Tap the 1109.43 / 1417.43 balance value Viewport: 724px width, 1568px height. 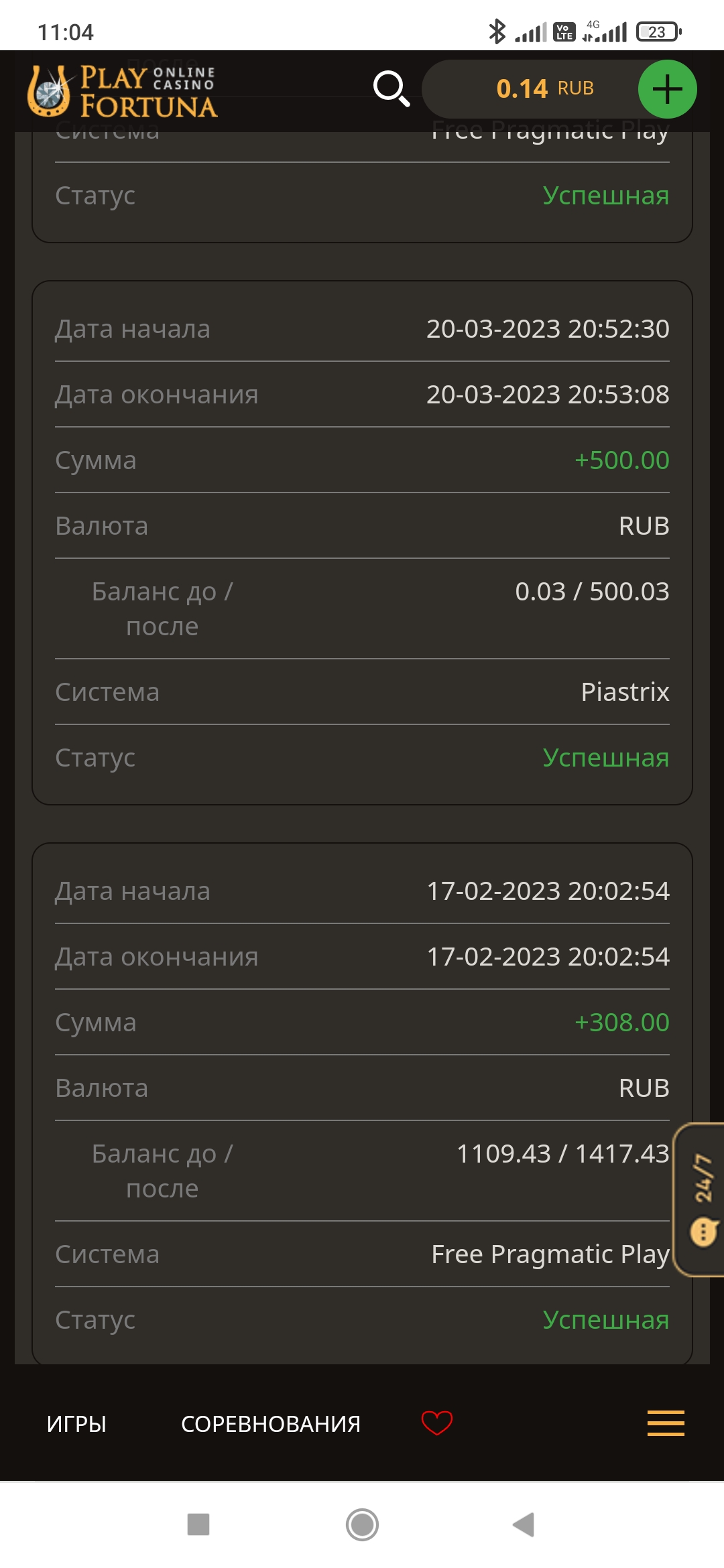(562, 1154)
